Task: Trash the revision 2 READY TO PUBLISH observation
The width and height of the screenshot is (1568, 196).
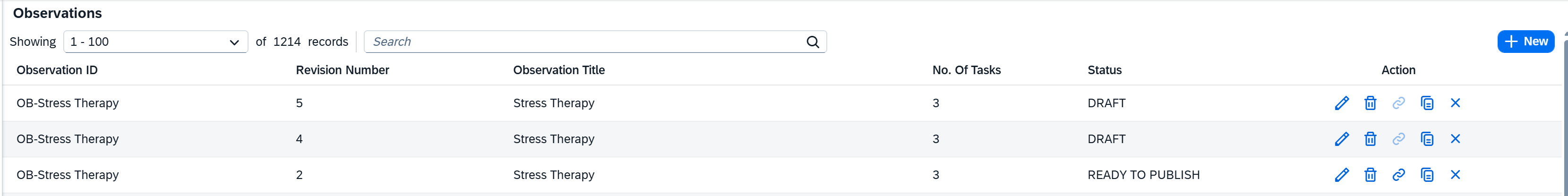Action: click(x=1370, y=175)
